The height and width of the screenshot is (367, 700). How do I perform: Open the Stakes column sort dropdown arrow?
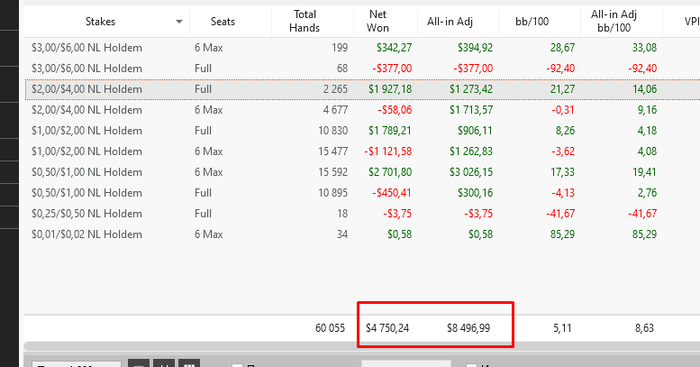tap(179, 21)
